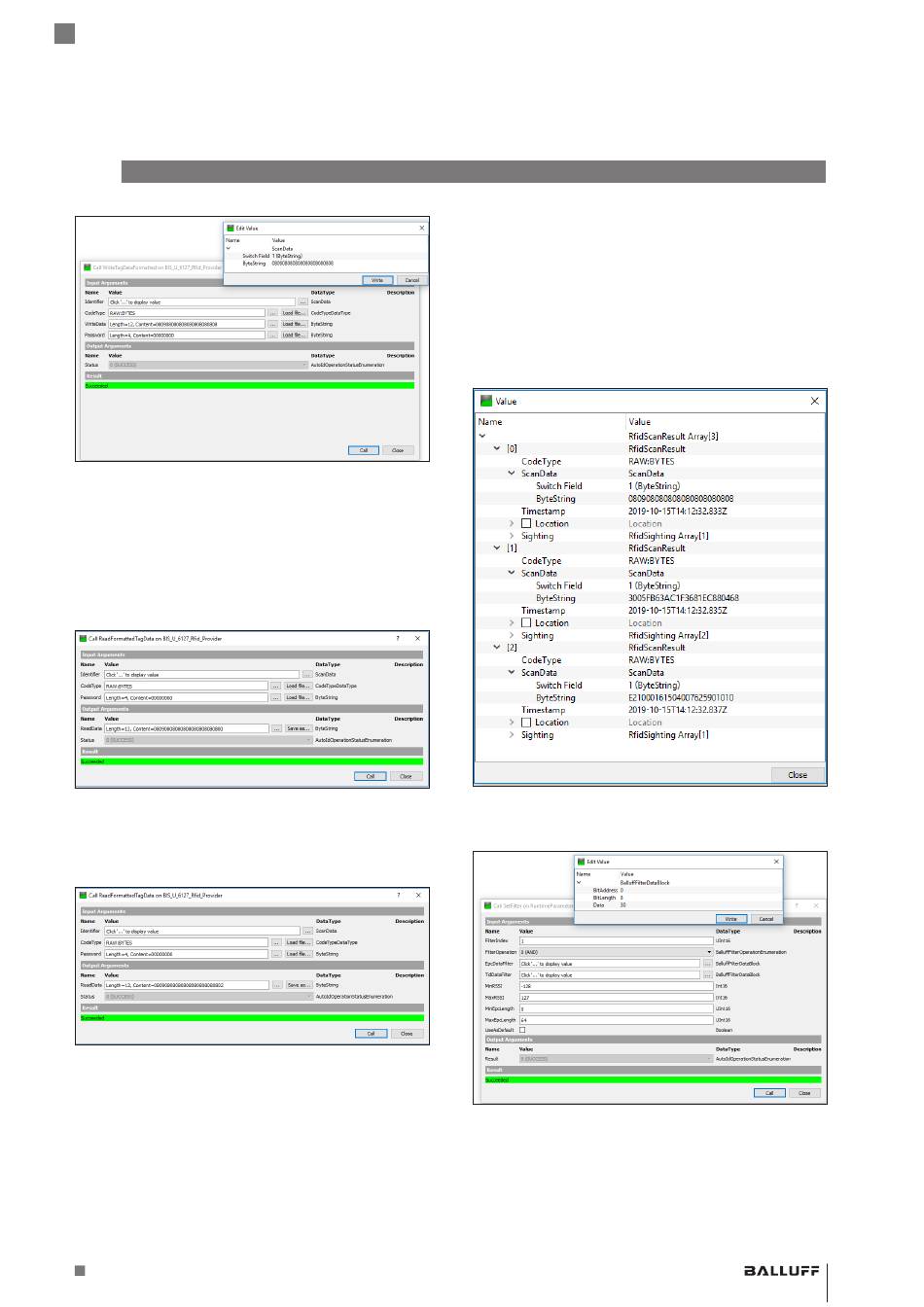
Task: Tick the Location checkbox under result [1]
Action: pos(526,622)
